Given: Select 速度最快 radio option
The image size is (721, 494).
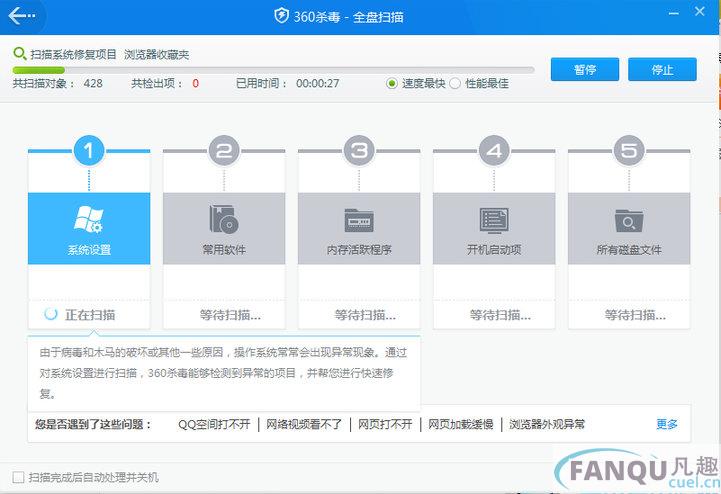Looking at the screenshot, I should (x=392, y=84).
